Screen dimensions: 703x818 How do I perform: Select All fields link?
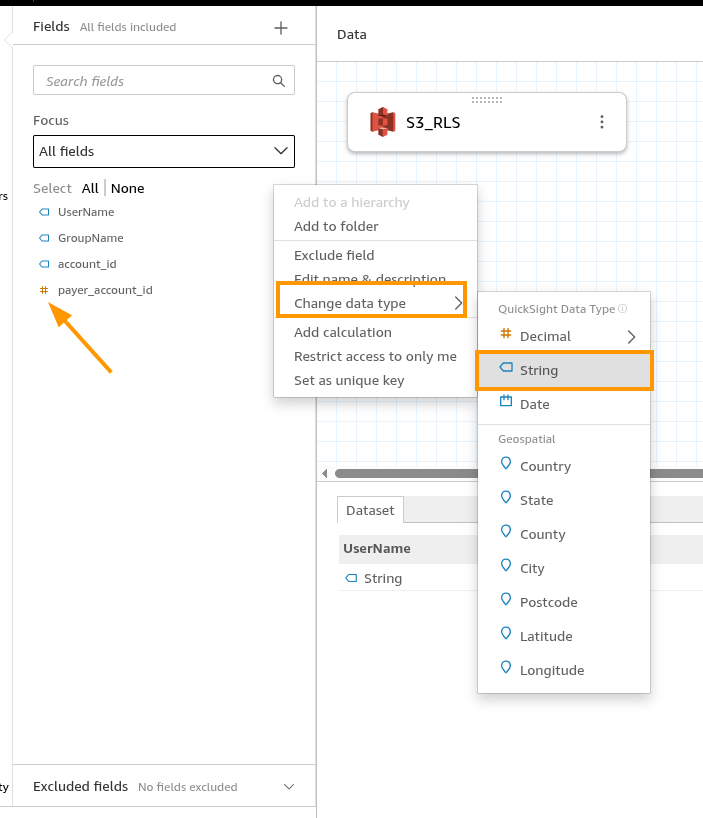(x=90, y=188)
